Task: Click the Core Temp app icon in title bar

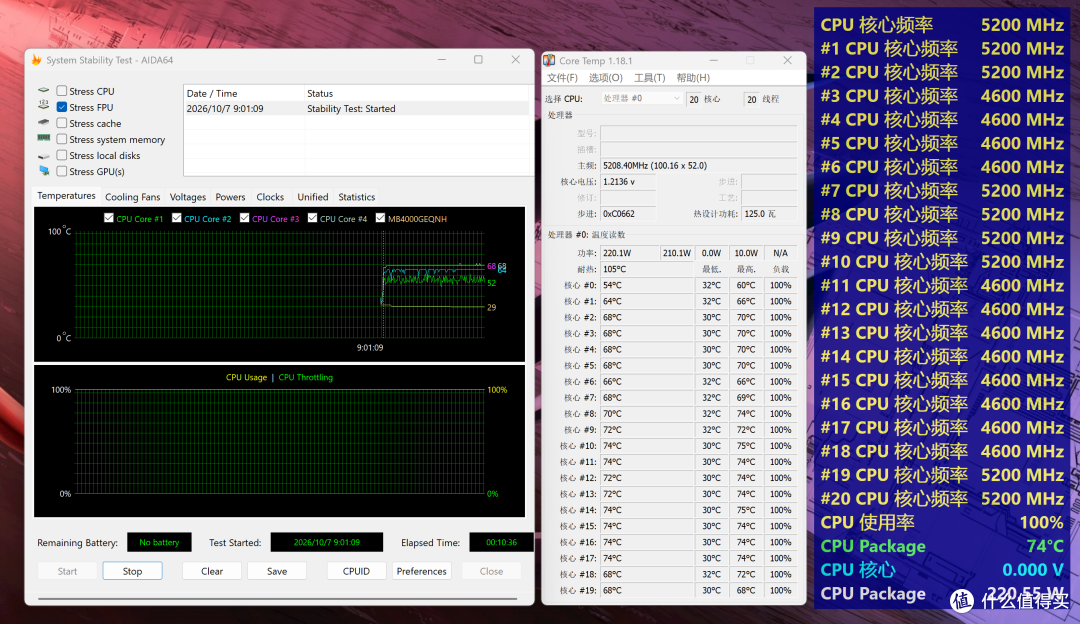Action: coord(549,61)
